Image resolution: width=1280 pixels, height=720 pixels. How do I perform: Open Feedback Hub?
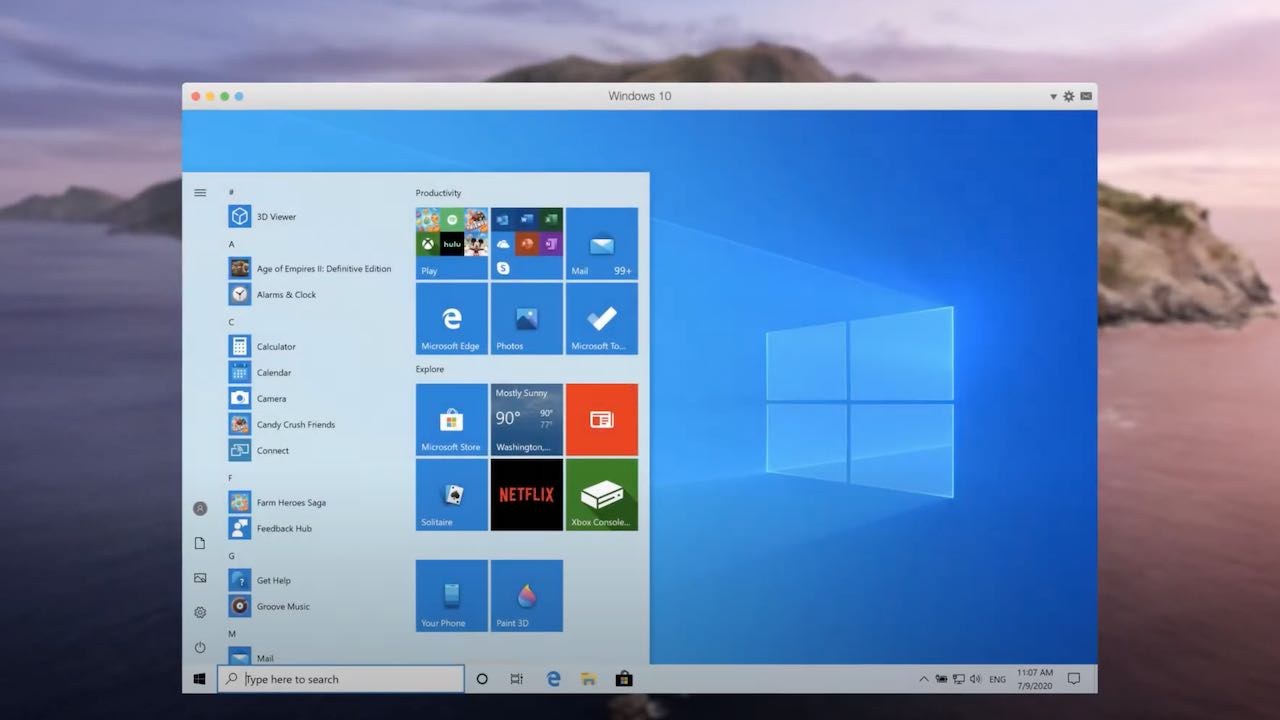point(310,529)
